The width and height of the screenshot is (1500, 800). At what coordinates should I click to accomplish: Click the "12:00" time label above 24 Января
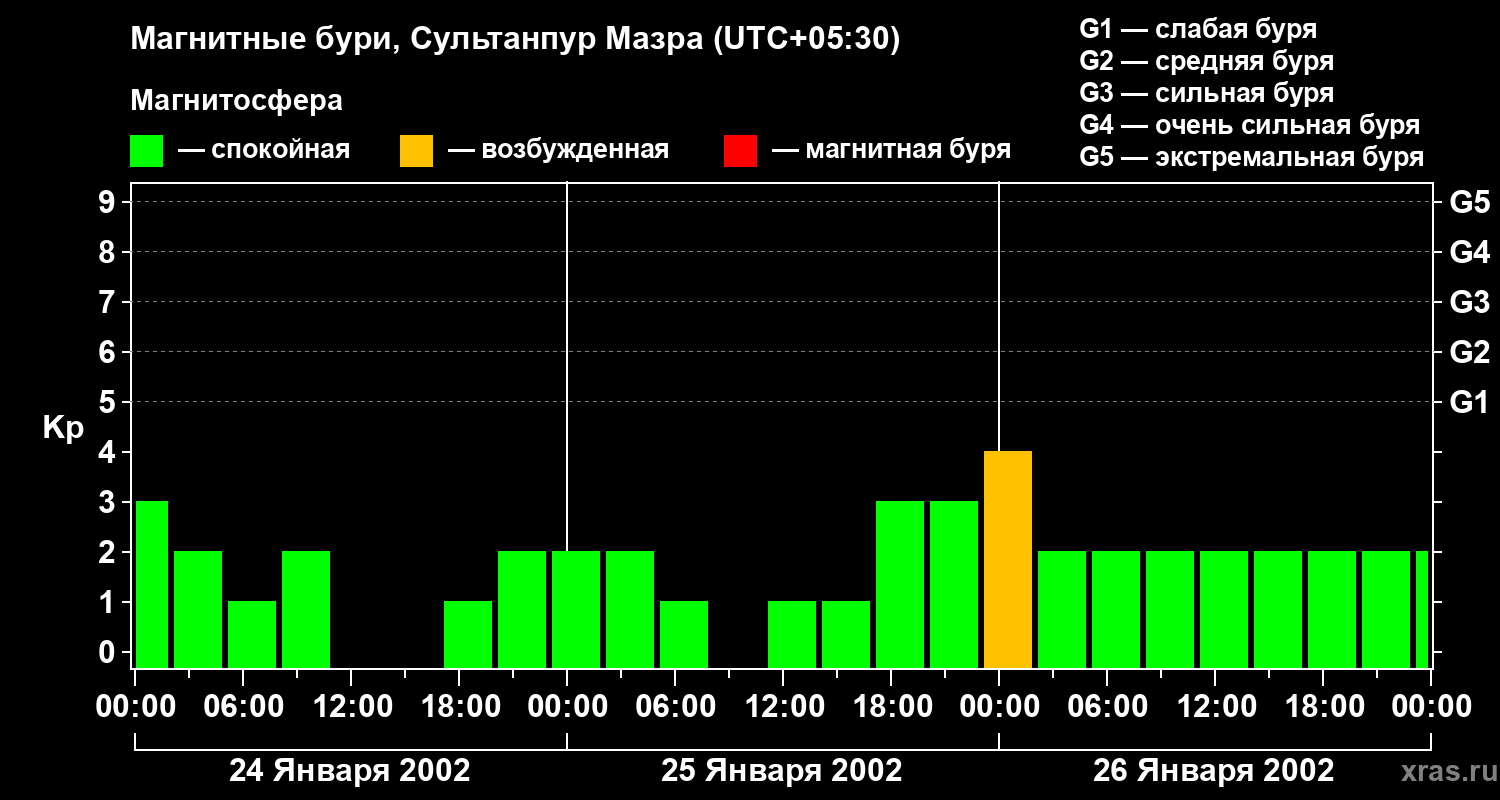click(x=351, y=707)
